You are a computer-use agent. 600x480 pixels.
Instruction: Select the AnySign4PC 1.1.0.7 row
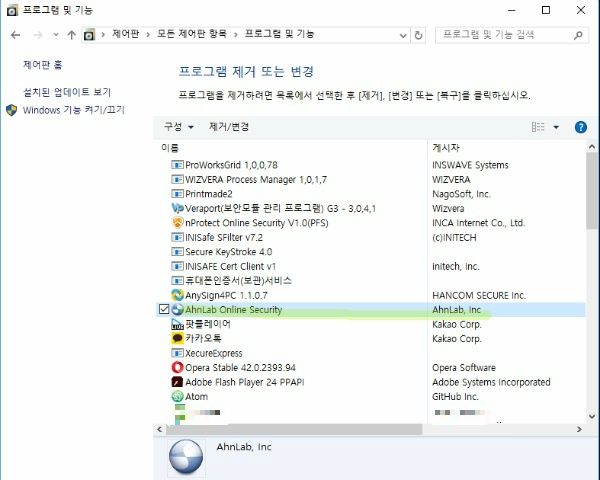tap(370, 295)
